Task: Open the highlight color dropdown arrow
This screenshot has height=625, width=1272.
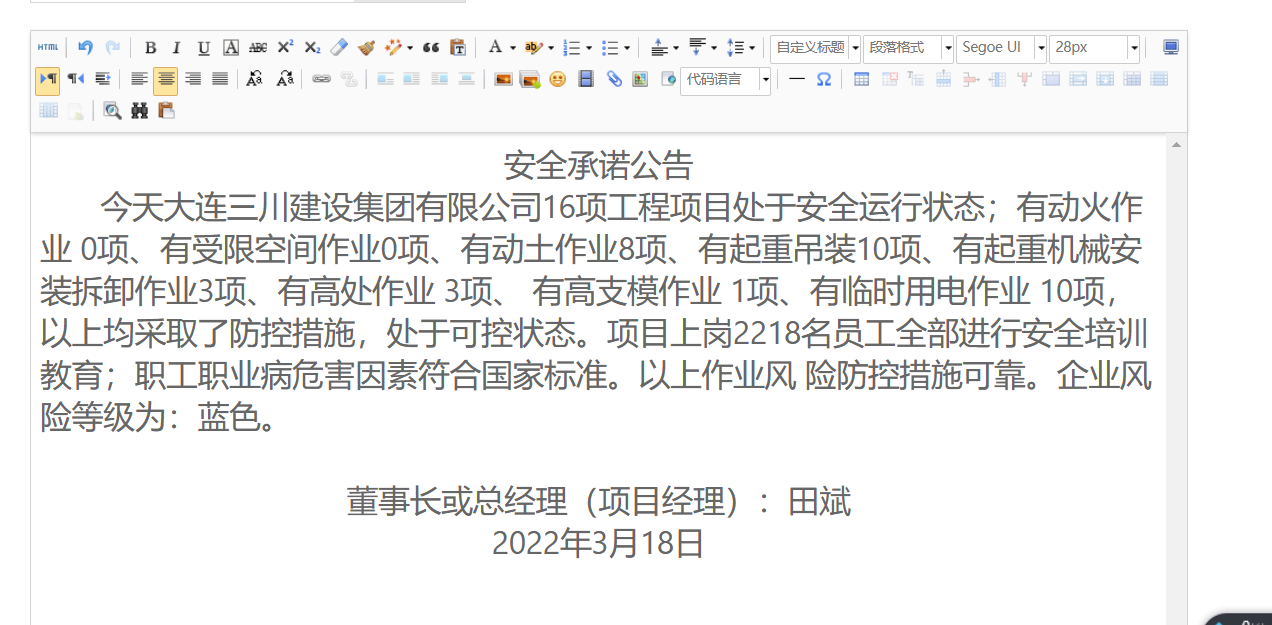Action: [x=551, y=47]
